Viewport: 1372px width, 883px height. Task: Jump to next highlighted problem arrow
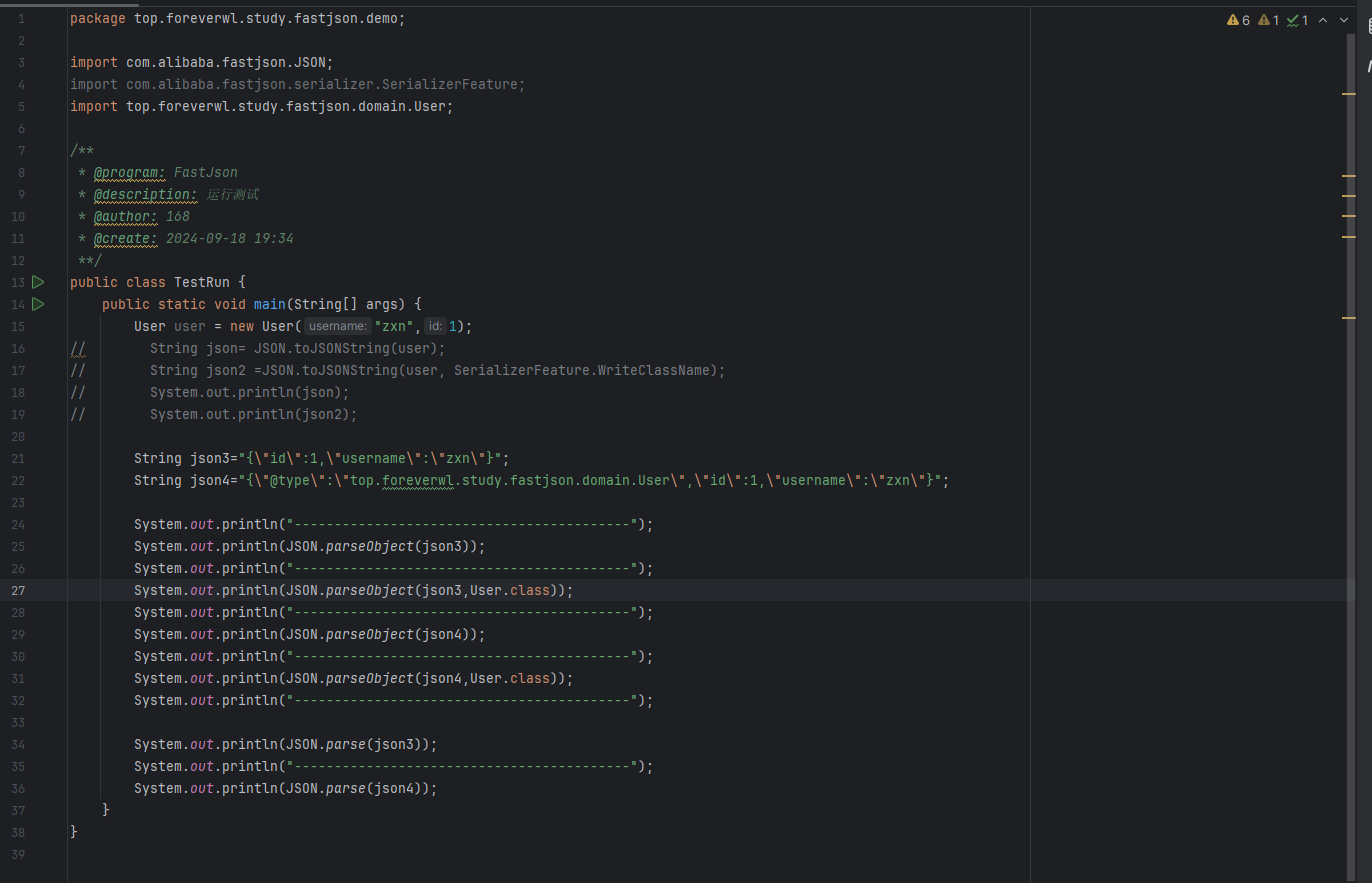pos(1344,20)
